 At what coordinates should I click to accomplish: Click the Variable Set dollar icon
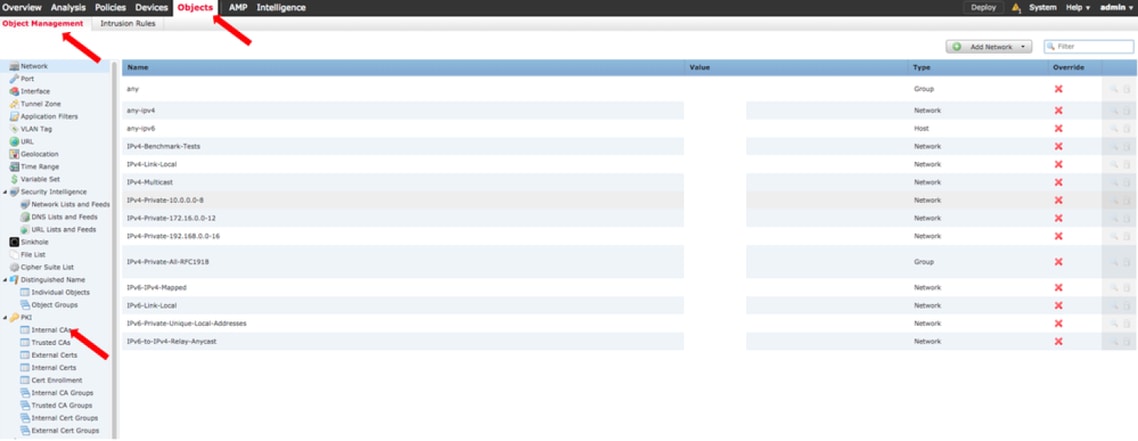pyautogui.click(x=14, y=179)
